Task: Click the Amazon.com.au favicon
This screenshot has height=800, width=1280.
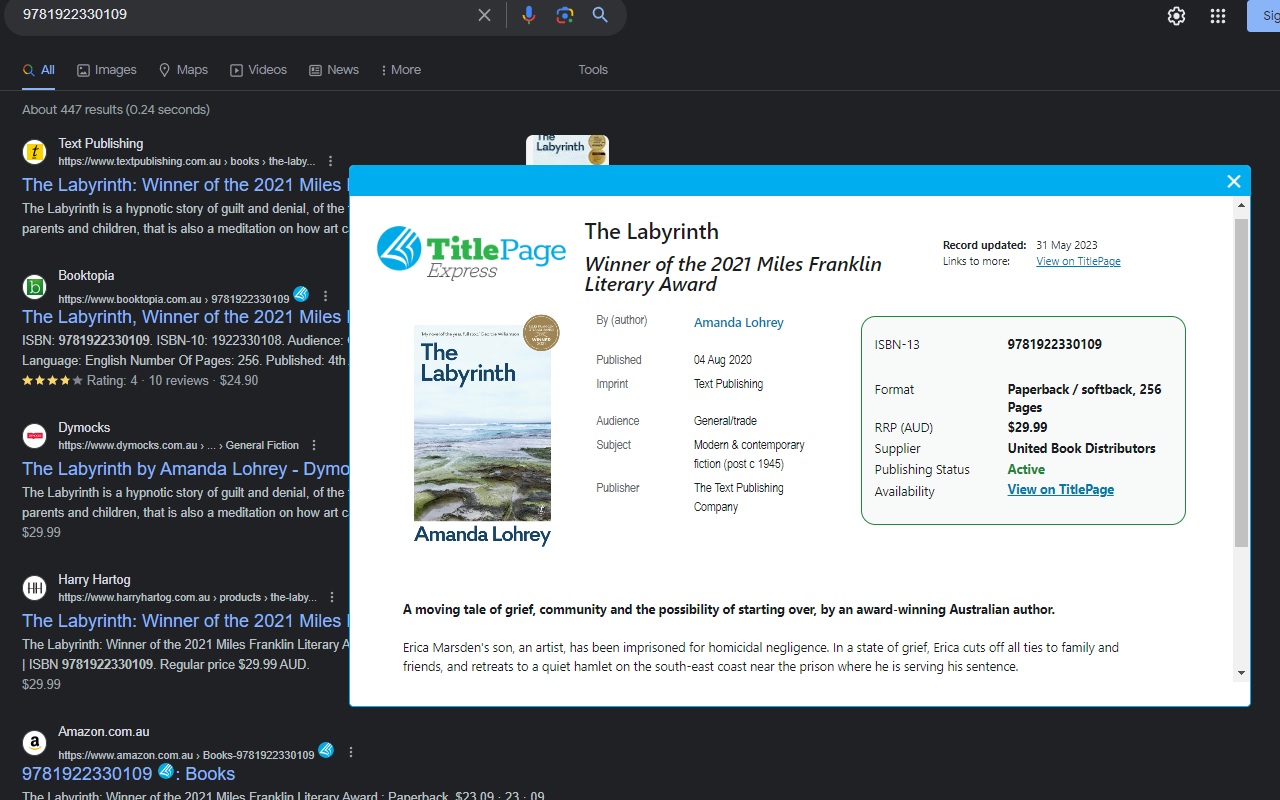Action: (x=35, y=743)
